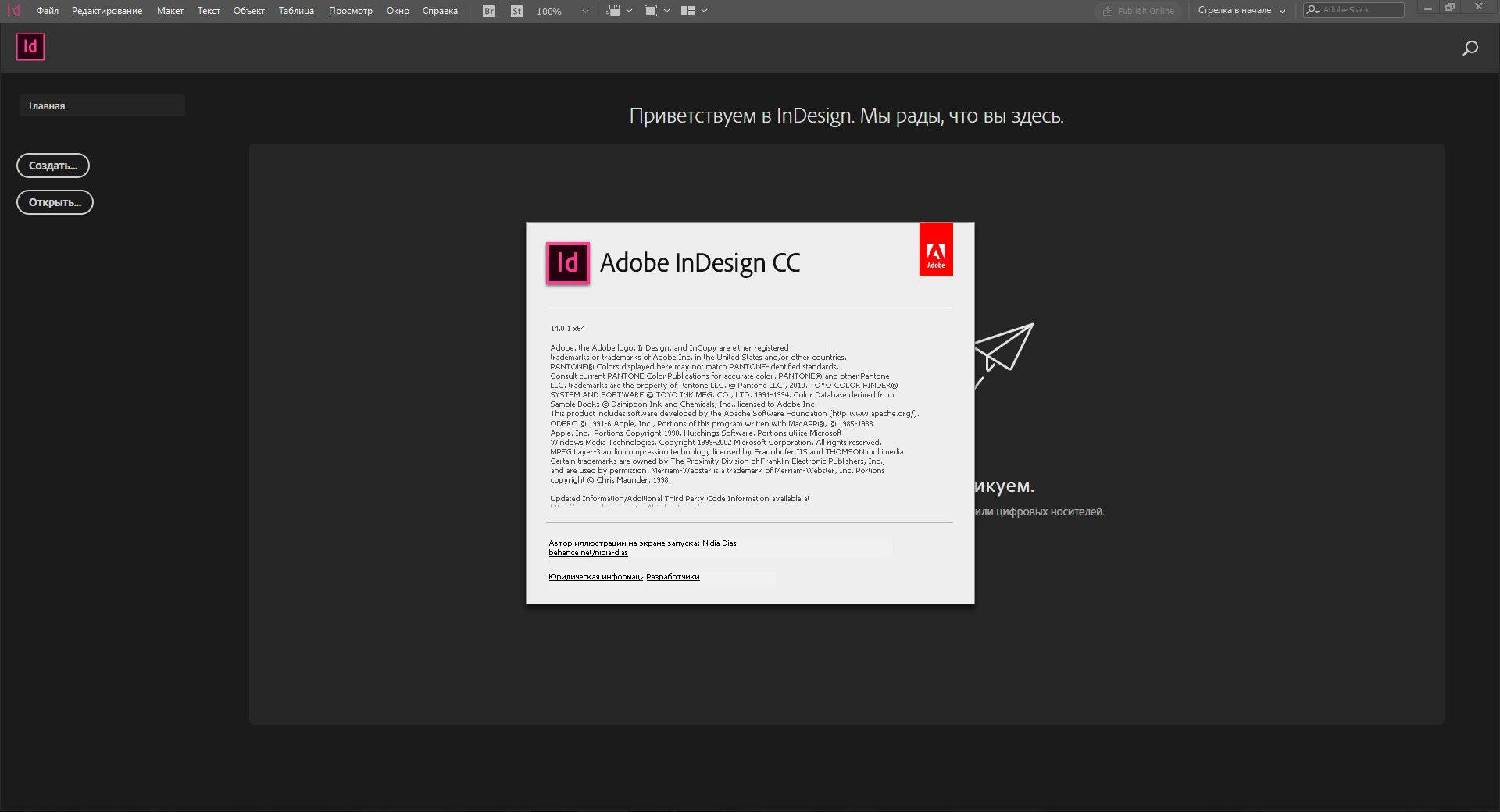Click the Adobe InDesign CC title text
Viewport: 1500px width, 812px height.
click(700, 263)
